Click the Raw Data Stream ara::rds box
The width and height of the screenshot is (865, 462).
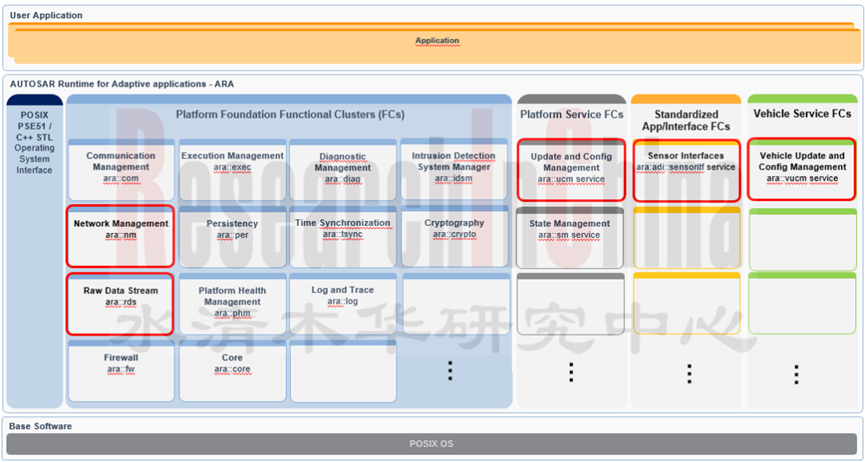click(x=120, y=304)
